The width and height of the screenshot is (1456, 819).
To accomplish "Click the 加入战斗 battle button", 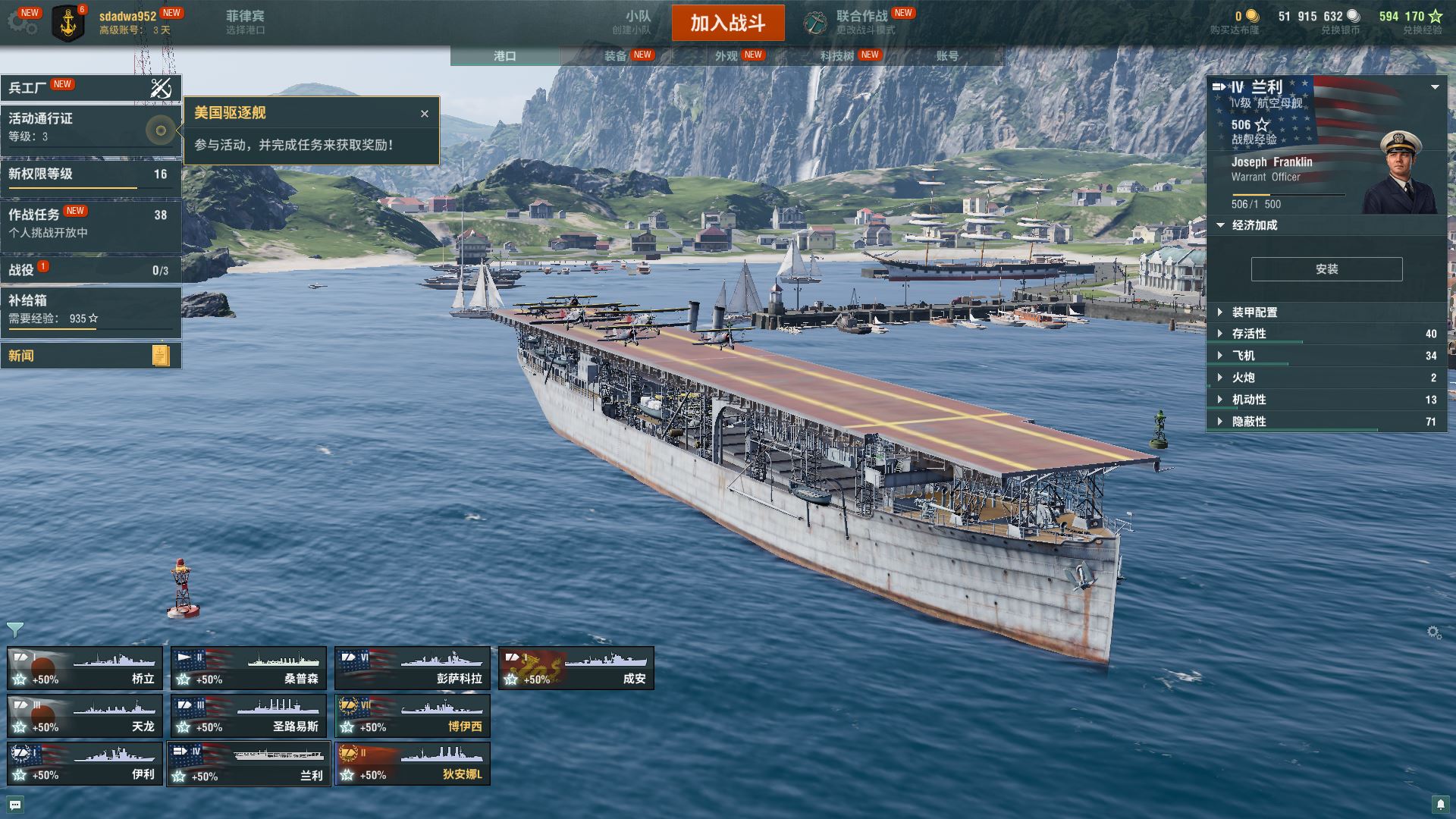I will 728,23.
